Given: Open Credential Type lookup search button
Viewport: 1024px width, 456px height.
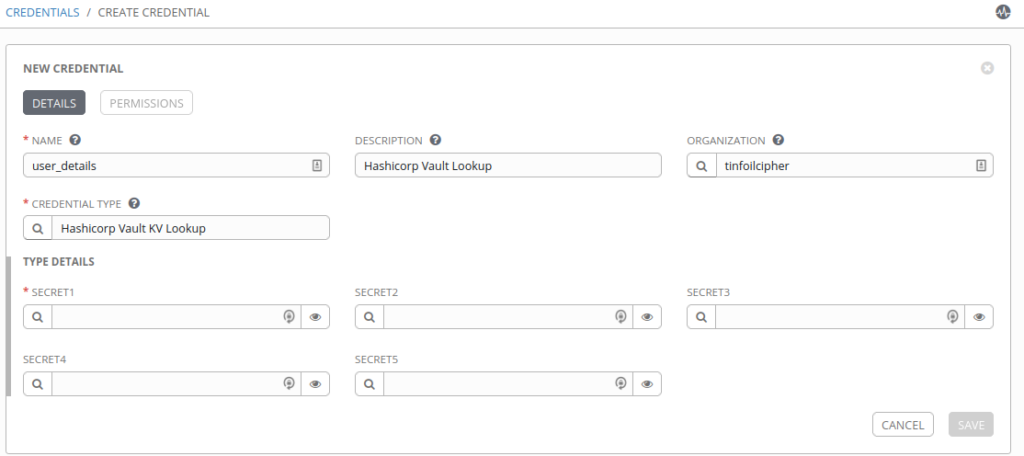Looking at the screenshot, I should (37, 228).
